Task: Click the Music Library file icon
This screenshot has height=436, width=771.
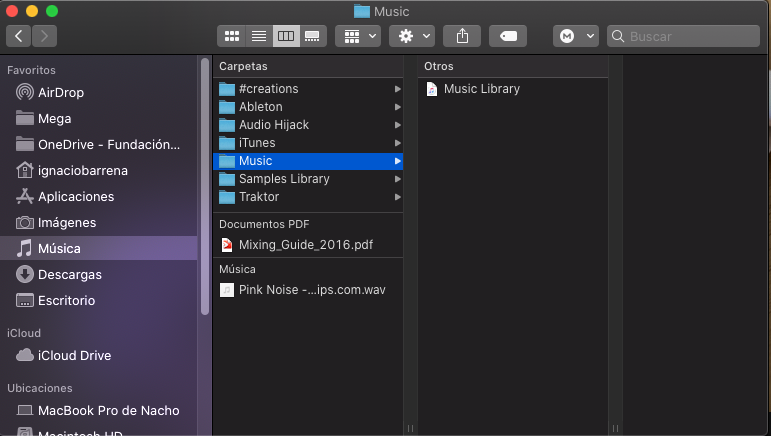Action: 431,89
